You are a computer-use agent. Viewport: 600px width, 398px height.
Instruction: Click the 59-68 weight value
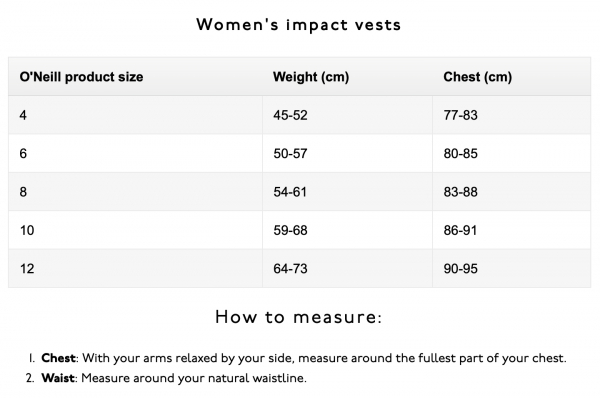pyautogui.click(x=290, y=230)
